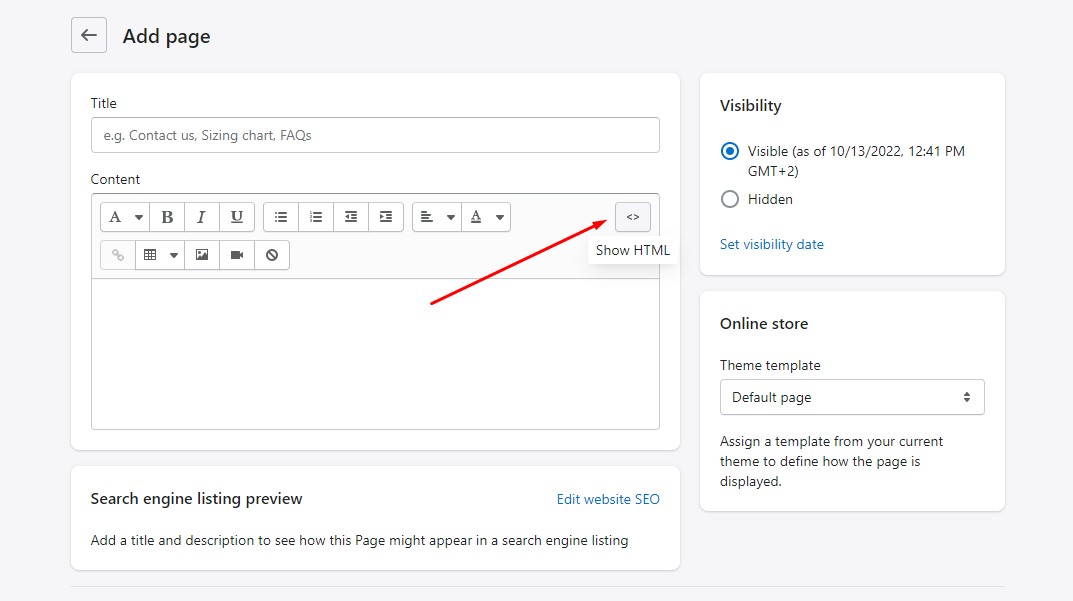This screenshot has height=601, width=1073.
Task: Click inside the page Title field
Action: pos(375,135)
